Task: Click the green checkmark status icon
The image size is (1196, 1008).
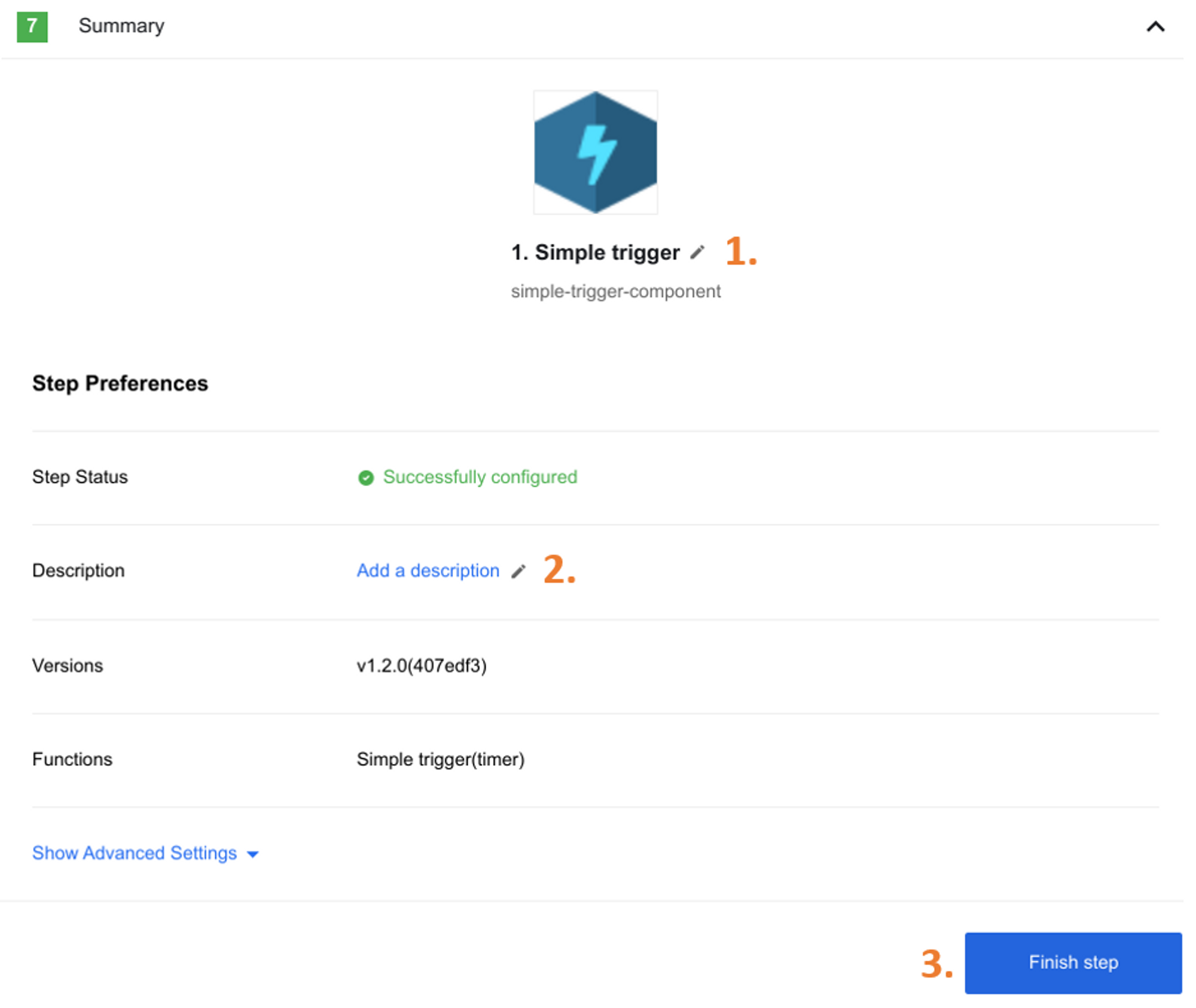Action: pyautogui.click(x=366, y=478)
